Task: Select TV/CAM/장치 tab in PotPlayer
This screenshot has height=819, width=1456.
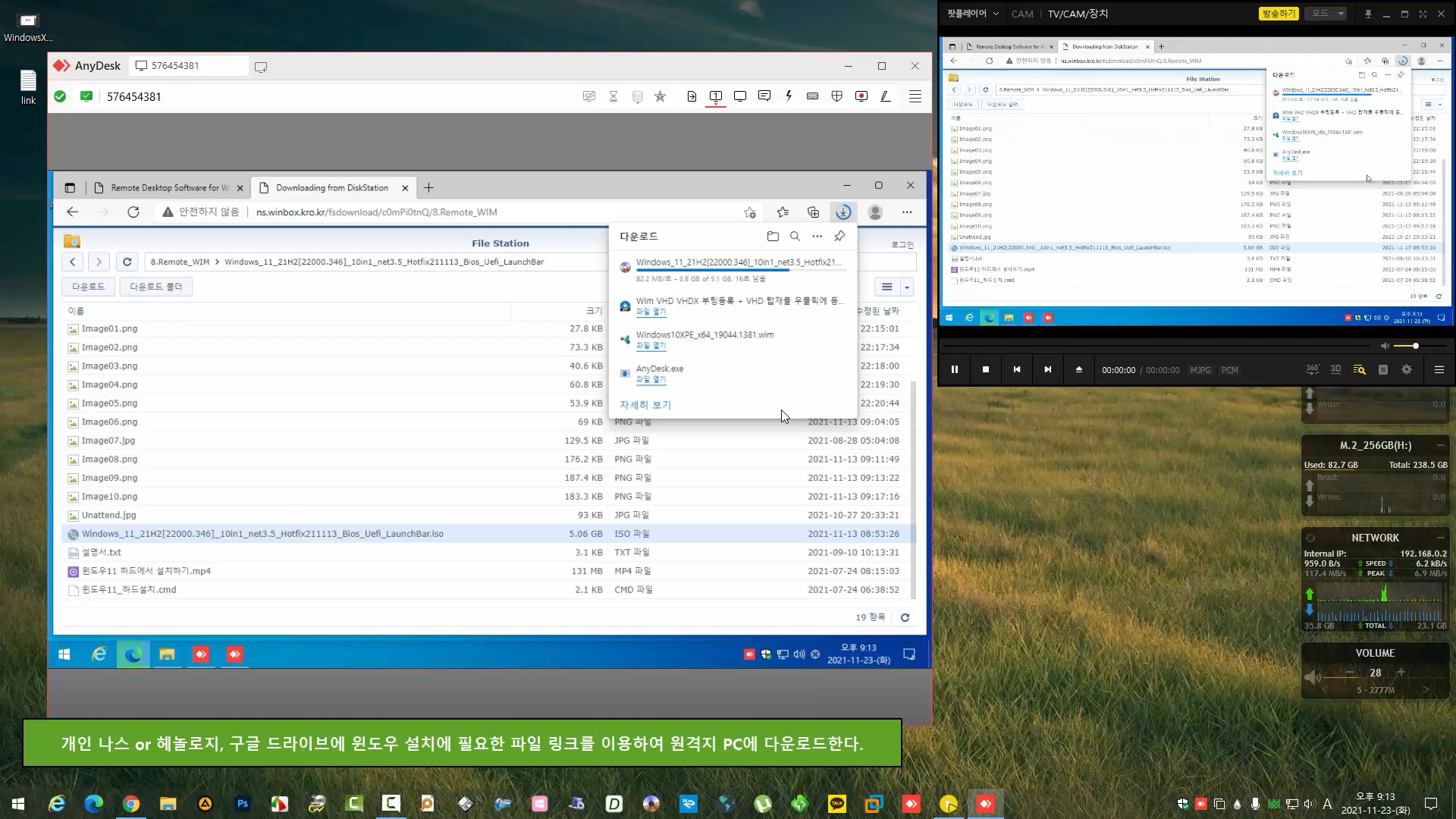Action: pyautogui.click(x=1078, y=14)
